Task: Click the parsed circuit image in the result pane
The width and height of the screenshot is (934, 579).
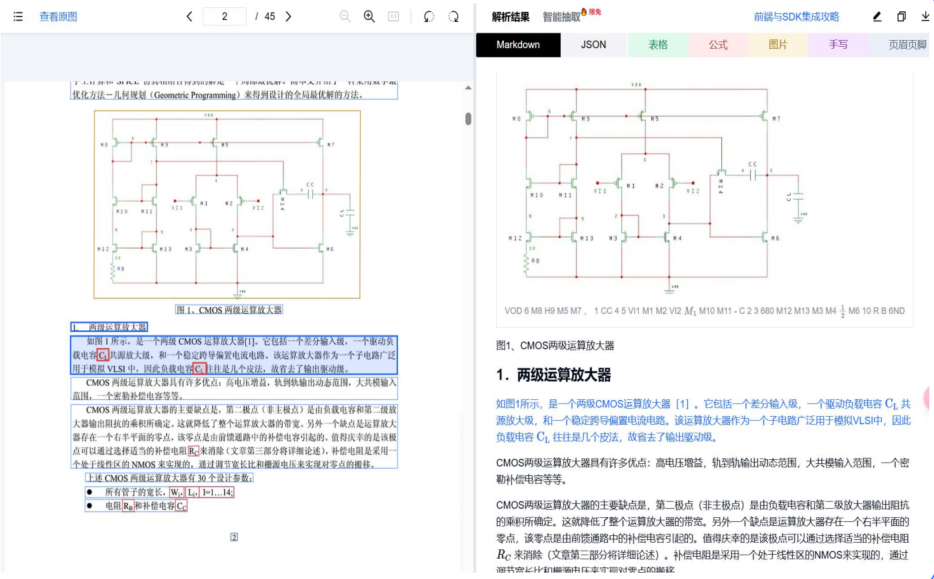Action: (x=658, y=188)
